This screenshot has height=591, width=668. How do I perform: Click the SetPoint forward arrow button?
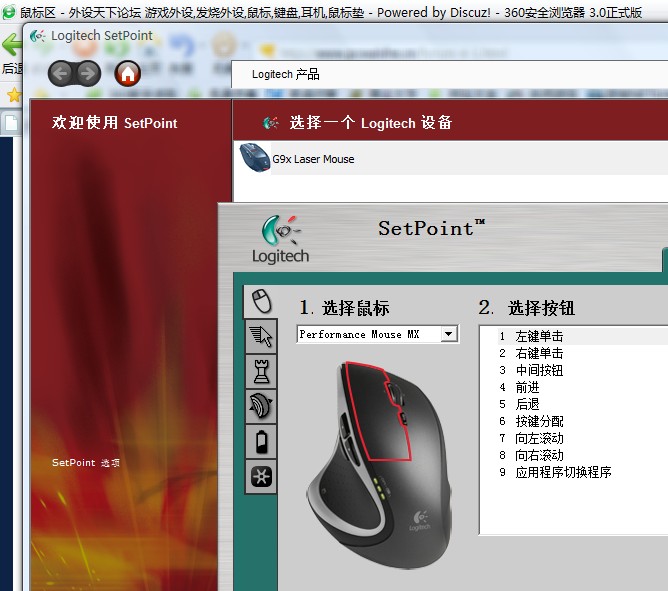[88, 73]
